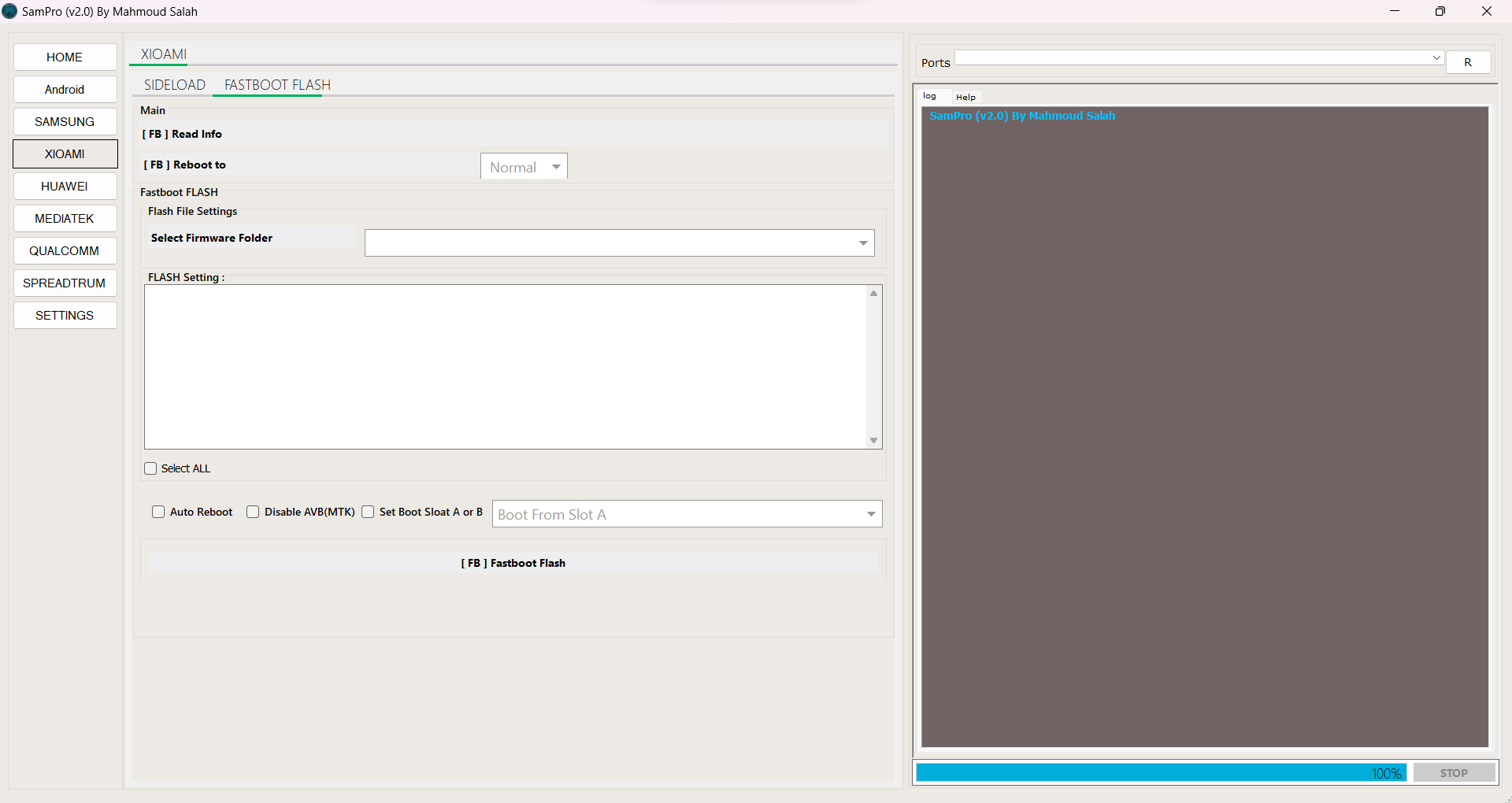The width and height of the screenshot is (1512, 803).
Task: Open the Help tab in log panel
Action: pyautogui.click(x=965, y=96)
